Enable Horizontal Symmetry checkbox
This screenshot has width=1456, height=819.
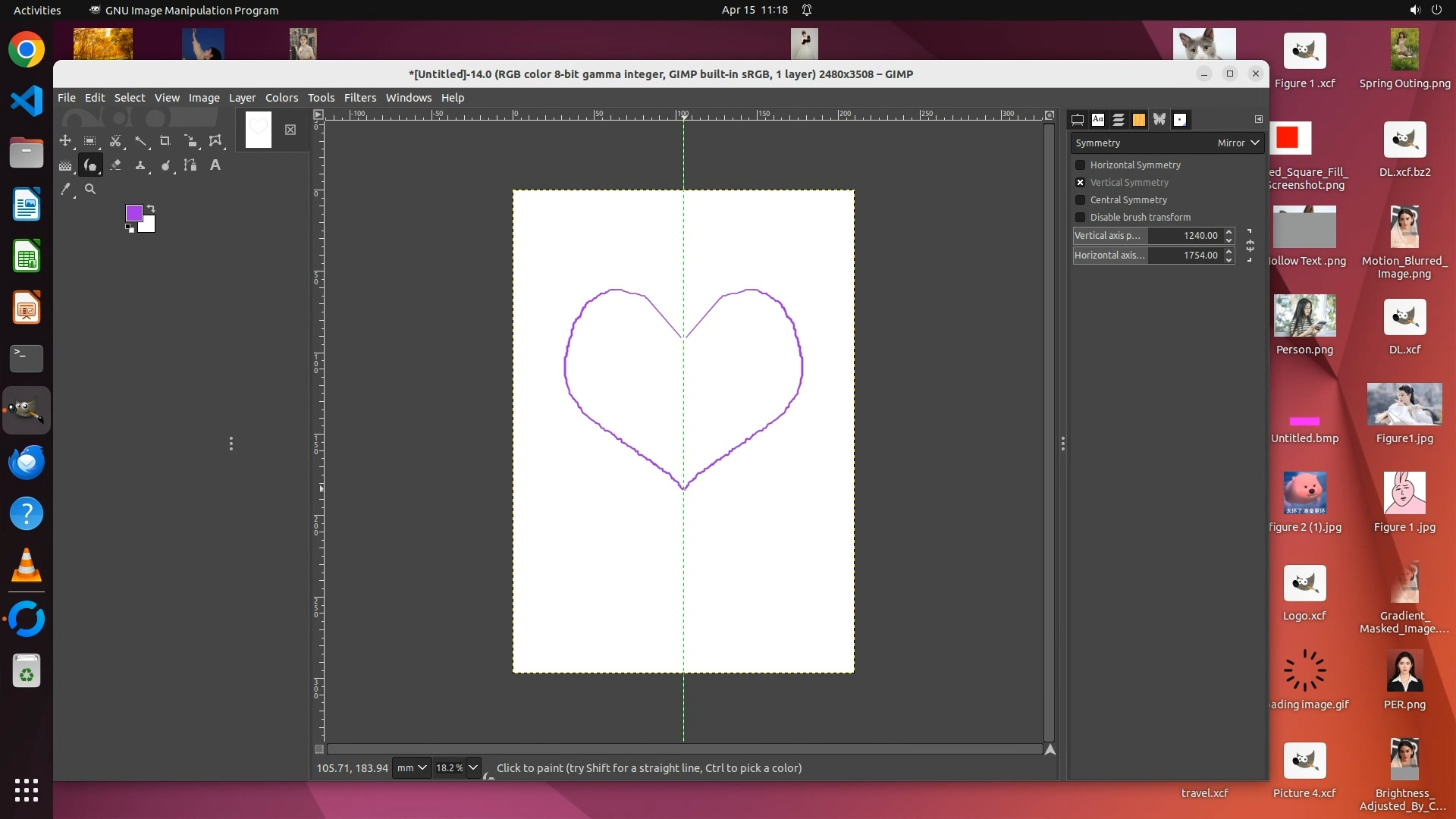pyautogui.click(x=1081, y=165)
